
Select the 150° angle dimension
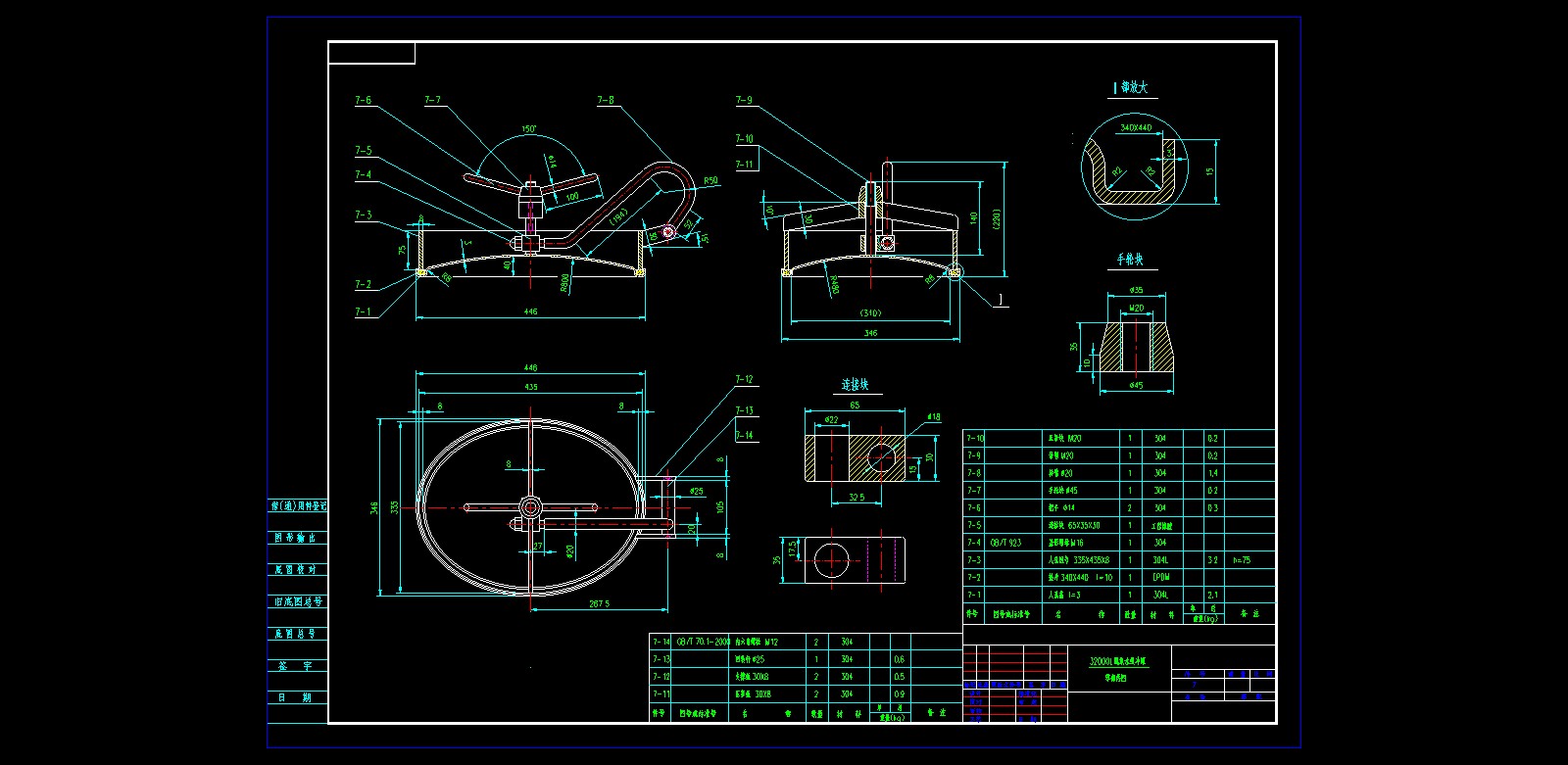click(x=529, y=129)
